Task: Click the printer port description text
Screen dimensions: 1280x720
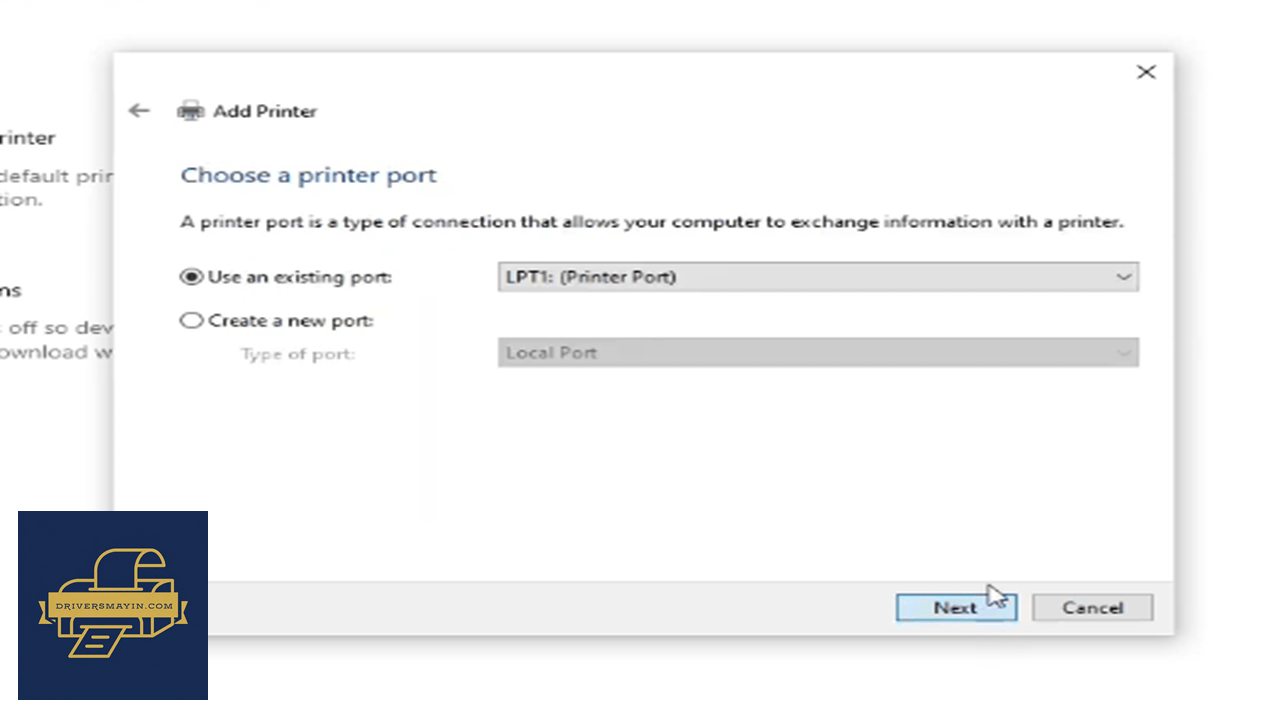Action: point(652,222)
